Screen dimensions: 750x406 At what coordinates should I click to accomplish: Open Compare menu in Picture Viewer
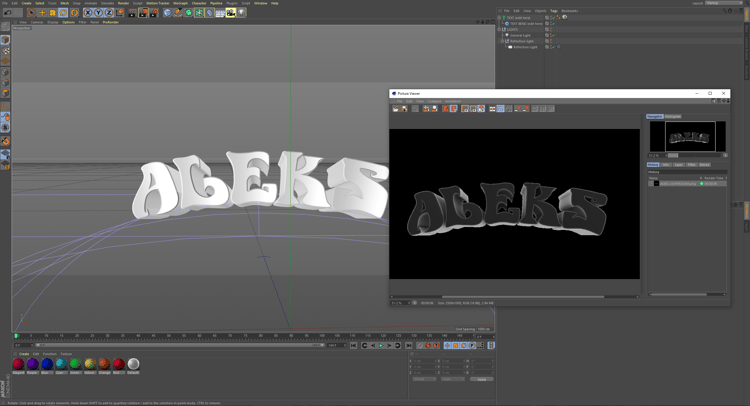tap(434, 101)
